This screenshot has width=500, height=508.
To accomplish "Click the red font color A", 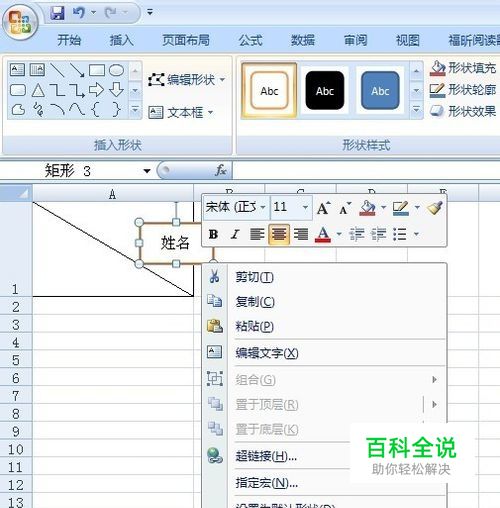I will [x=323, y=234].
